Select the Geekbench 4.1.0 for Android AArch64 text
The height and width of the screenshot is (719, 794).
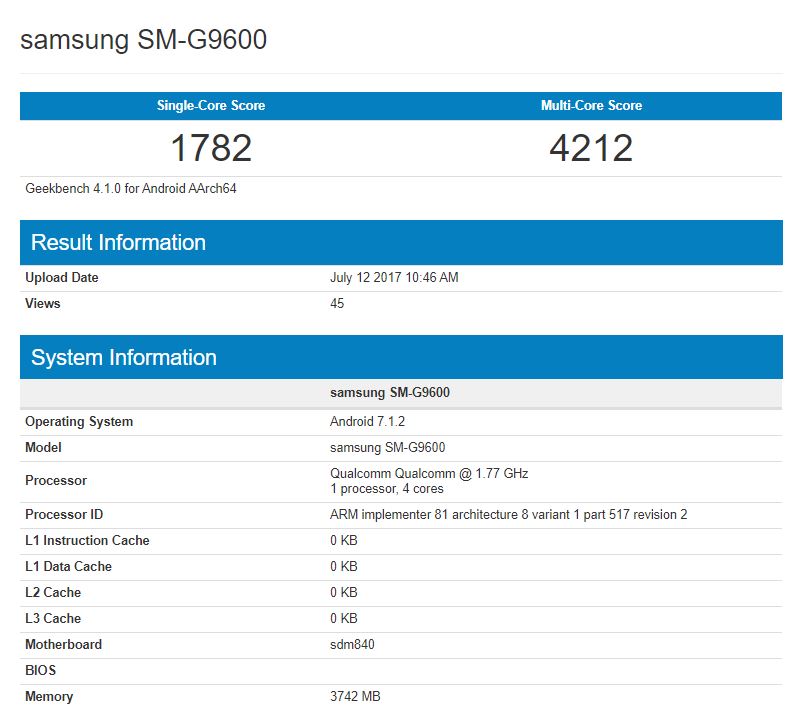(131, 188)
